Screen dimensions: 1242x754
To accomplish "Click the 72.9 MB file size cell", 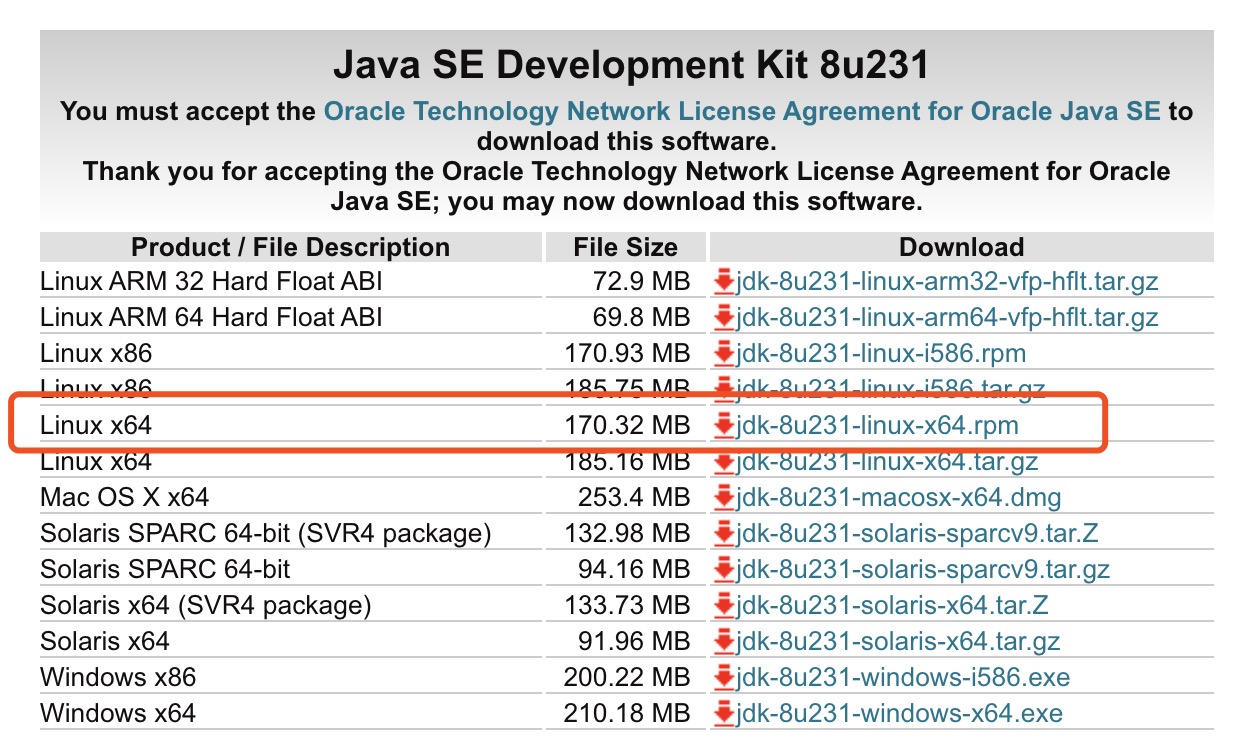I will (x=626, y=282).
